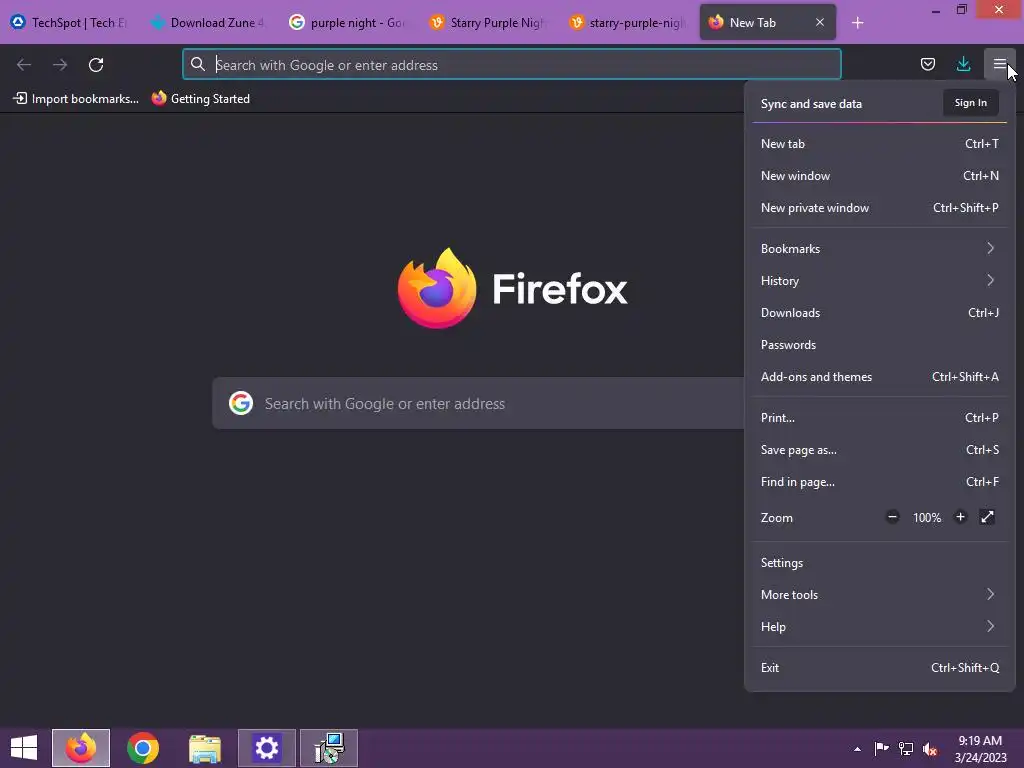Switch to the starry-purple-night tab
Screen dimensions: 1024x768
point(627,22)
